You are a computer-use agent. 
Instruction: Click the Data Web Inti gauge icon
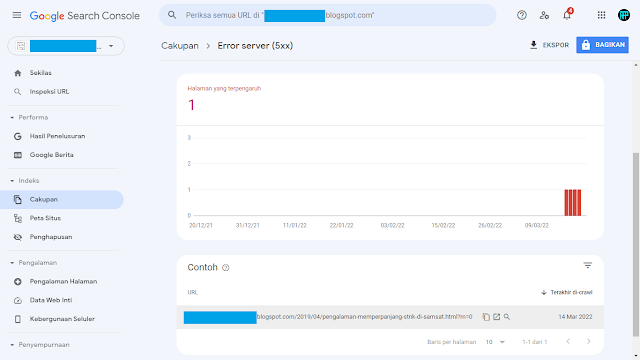pos(18,300)
